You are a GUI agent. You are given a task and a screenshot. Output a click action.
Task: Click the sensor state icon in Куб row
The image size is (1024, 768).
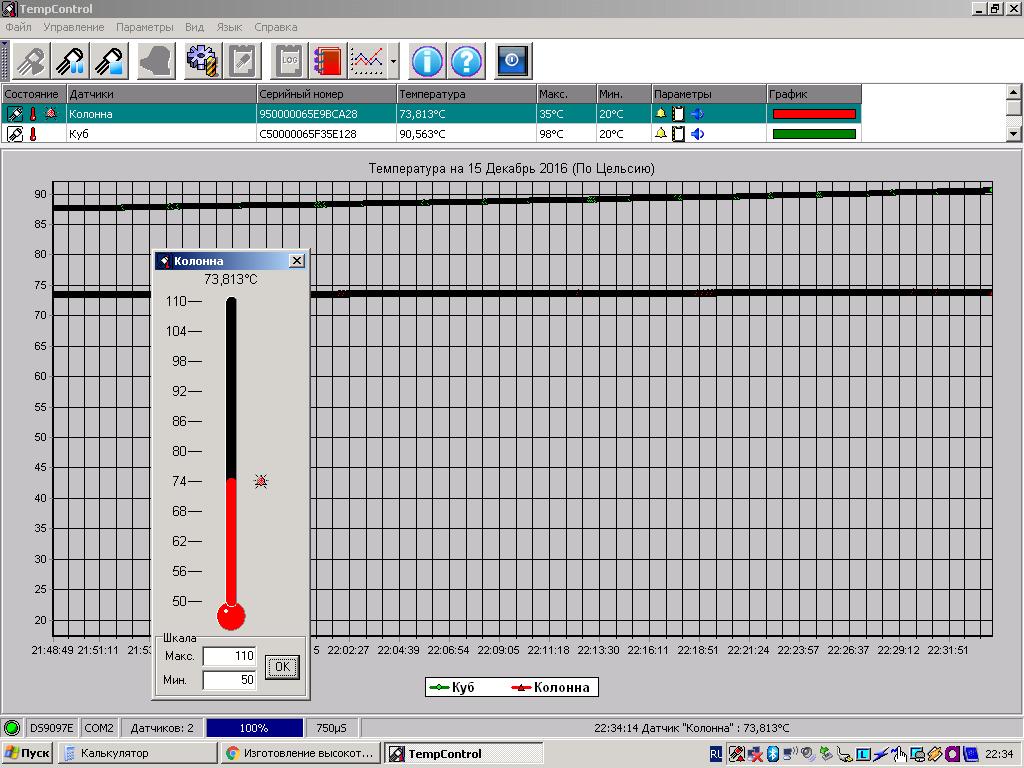14,134
